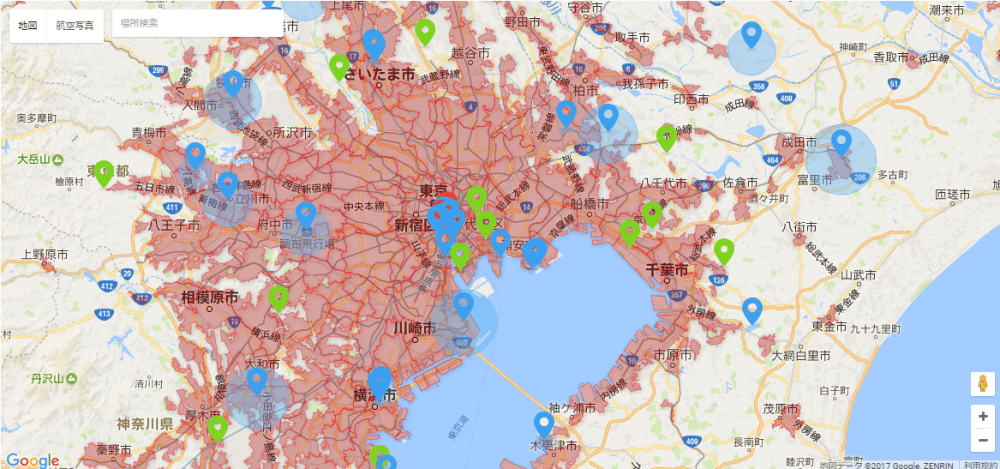The image size is (1000, 469).
Task: Zoom in with the plus button
Action: (x=983, y=417)
